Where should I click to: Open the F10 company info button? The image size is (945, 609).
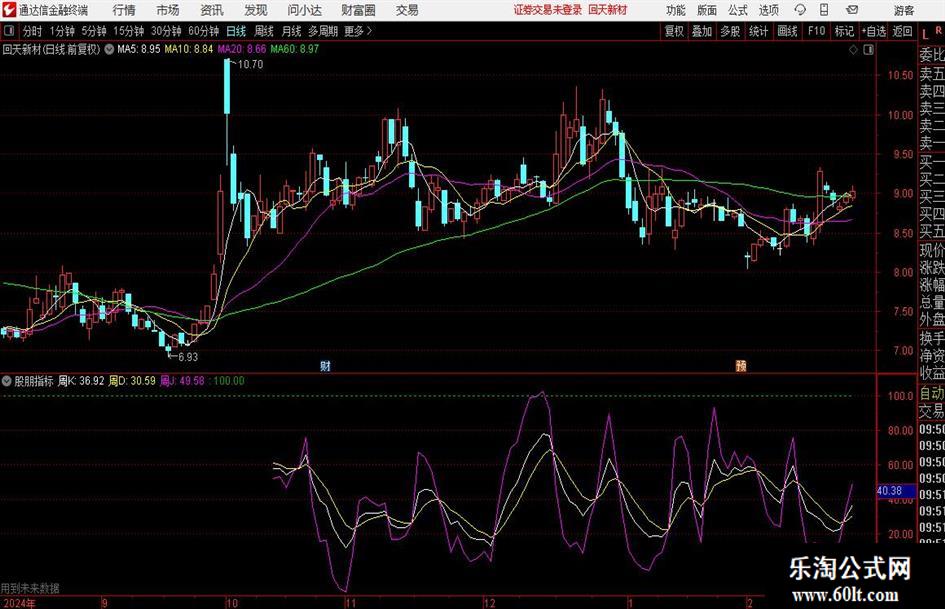(x=816, y=31)
